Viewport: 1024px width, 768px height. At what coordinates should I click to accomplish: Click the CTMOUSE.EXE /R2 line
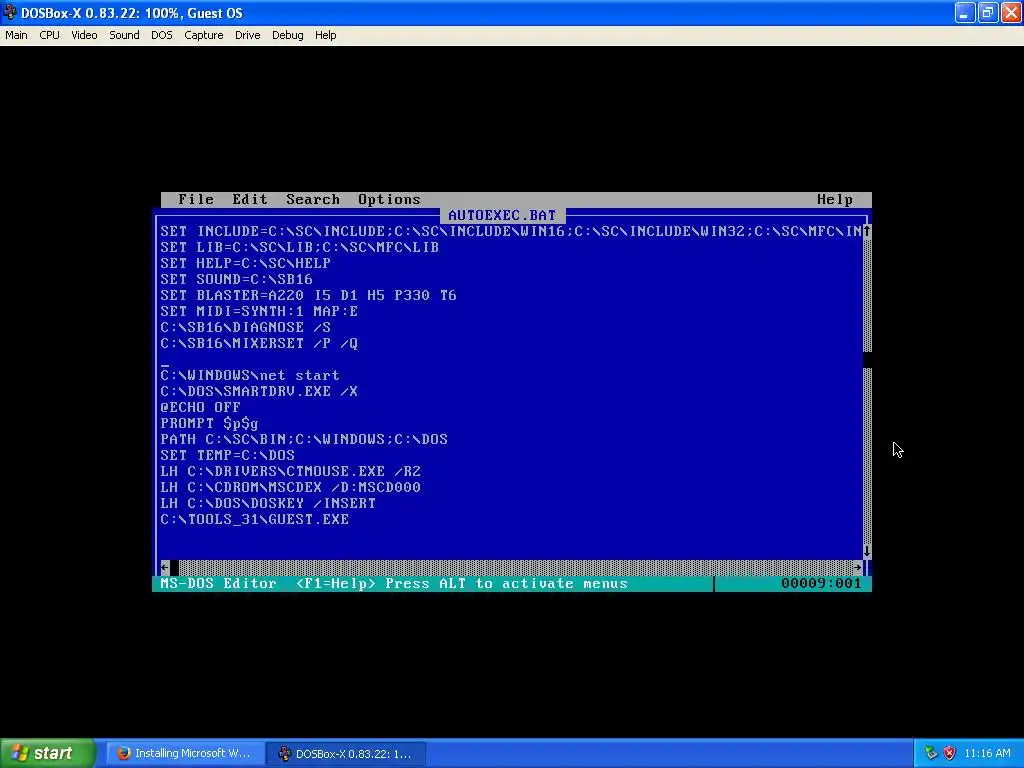tap(291, 472)
